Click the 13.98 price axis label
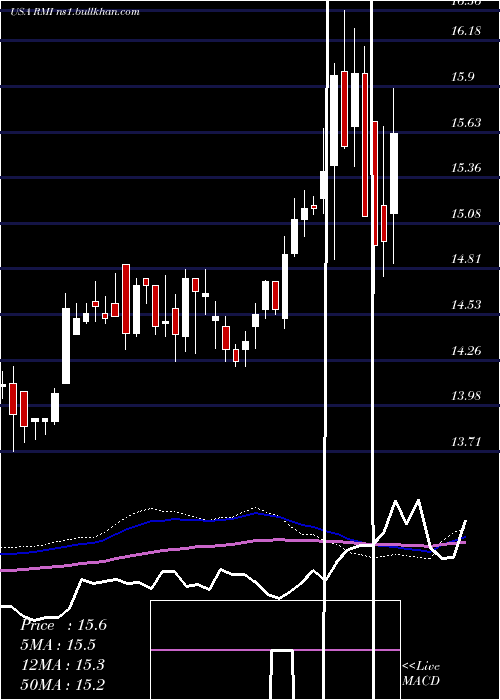500x700 pixels. click(466, 396)
